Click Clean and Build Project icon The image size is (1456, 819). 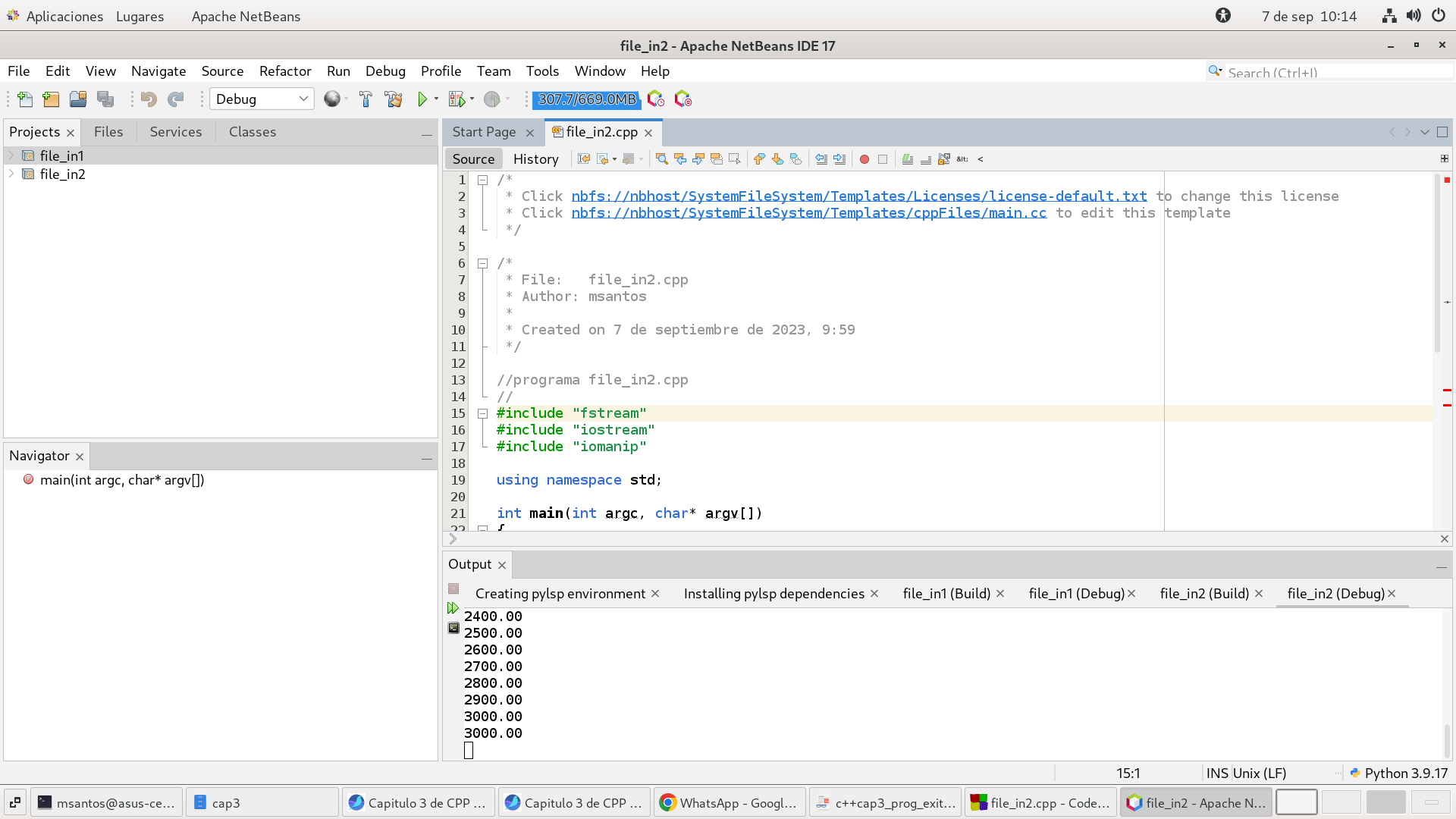[x=393, y=99]
